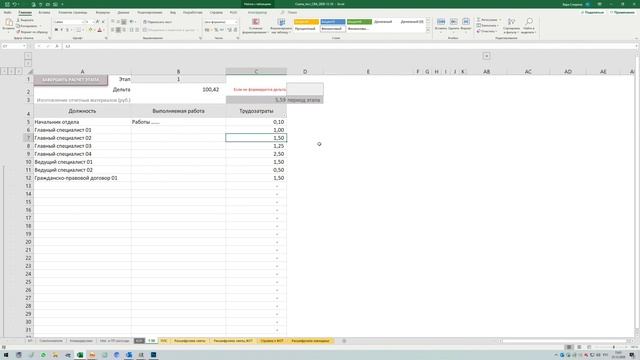Open Format as Table menu
This screenshot has width=640, height=360.
coord(281,25)
